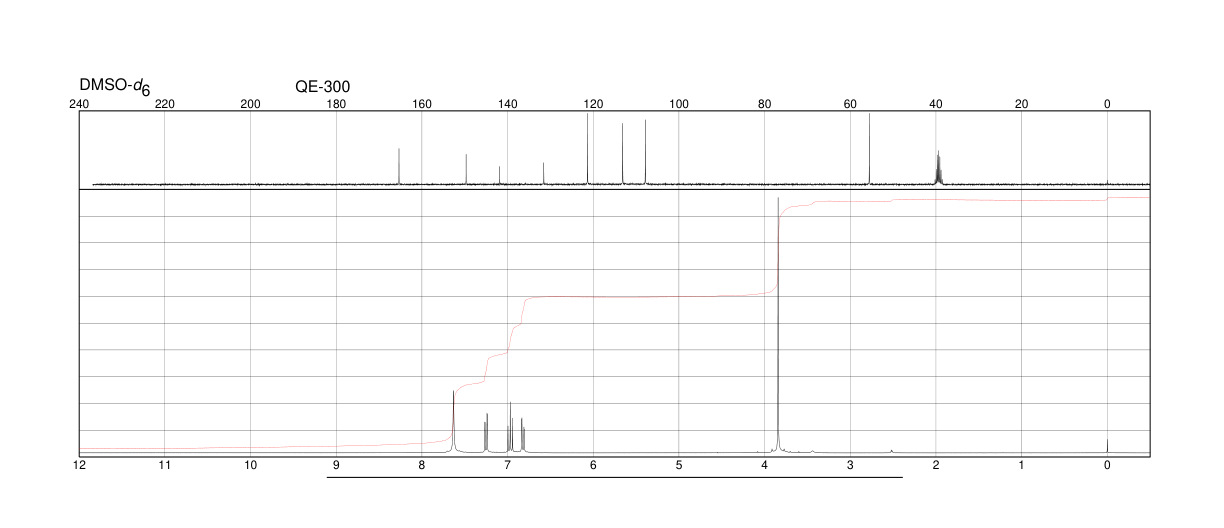
Task: Pick the proton singlet near 7.6 ppm
Action: click(x=454, y=422)
